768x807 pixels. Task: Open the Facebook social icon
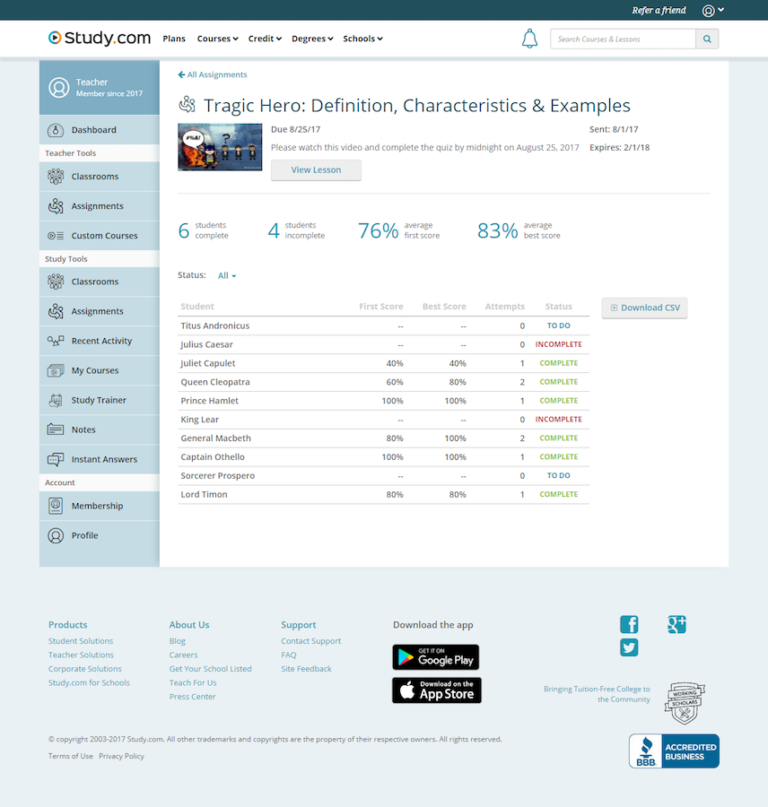[x=629, y=625]
